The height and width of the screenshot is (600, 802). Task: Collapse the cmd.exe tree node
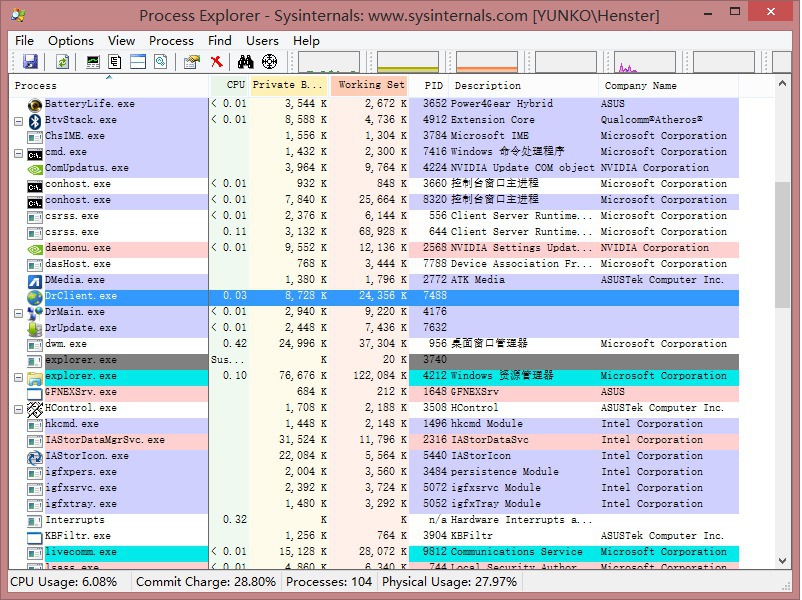point(18,152)
